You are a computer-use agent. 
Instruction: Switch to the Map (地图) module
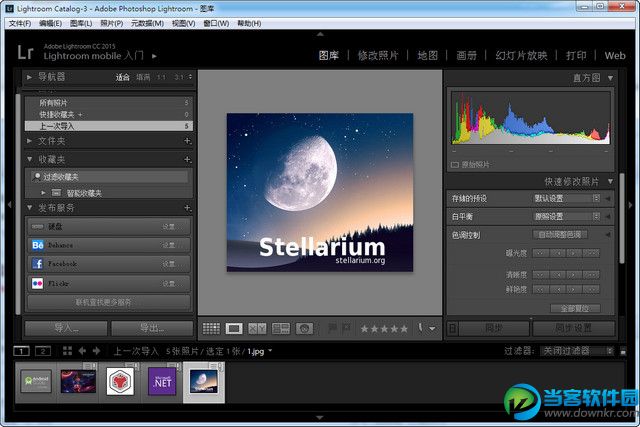427,56
